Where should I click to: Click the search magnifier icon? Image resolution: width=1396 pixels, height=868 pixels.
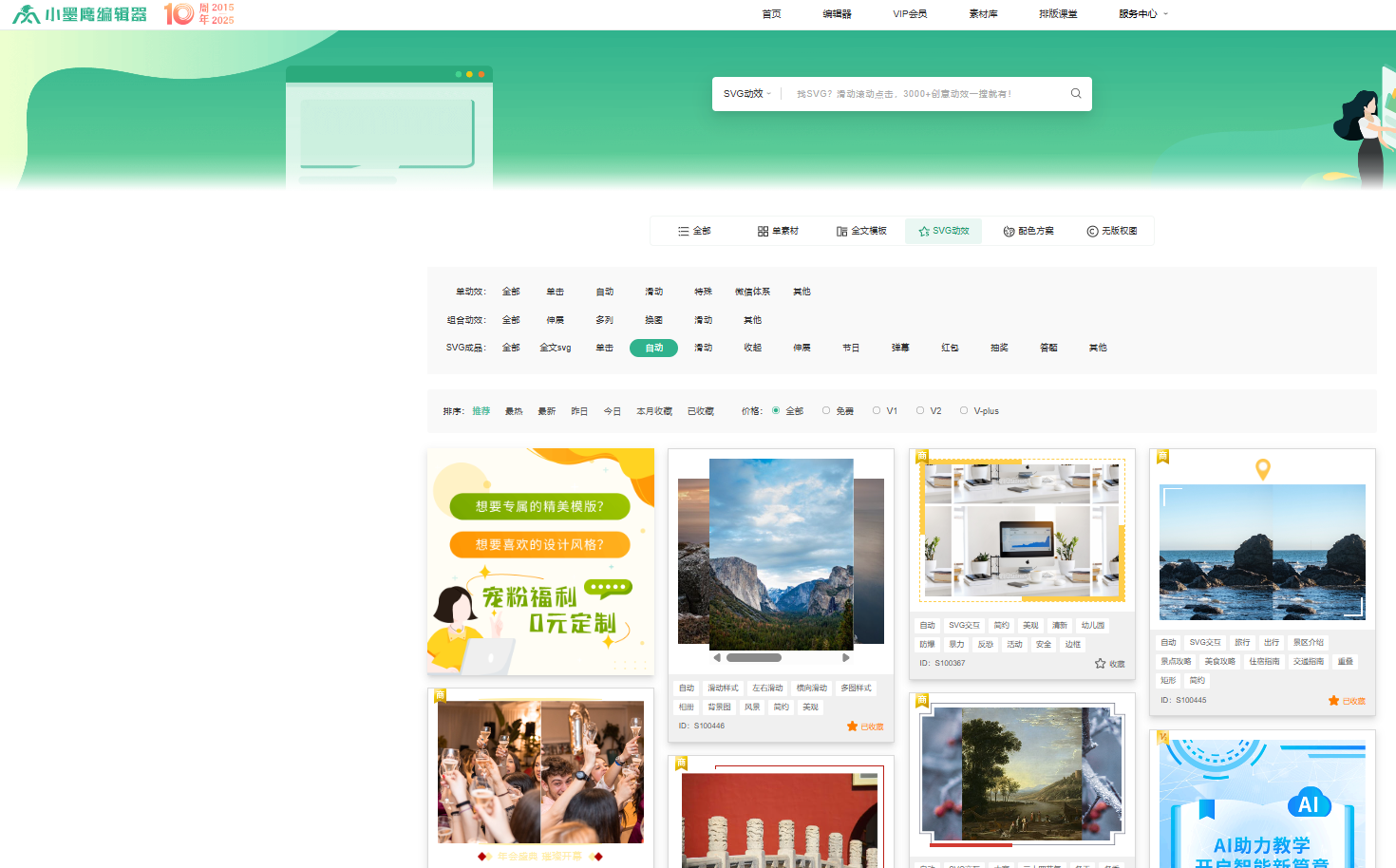point(1076,93)
